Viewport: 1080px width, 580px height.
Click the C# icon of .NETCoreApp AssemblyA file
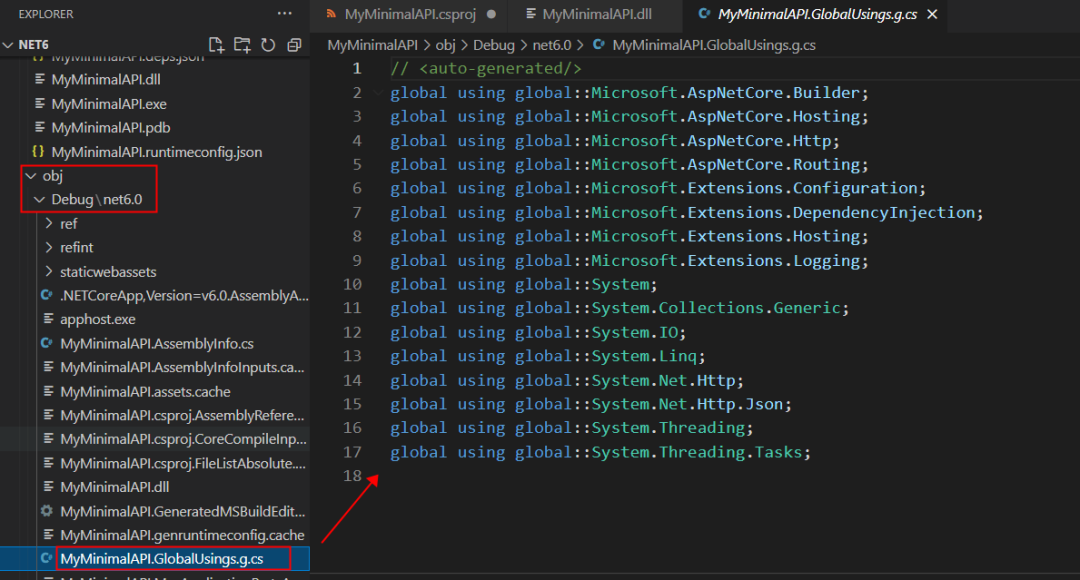47,296
